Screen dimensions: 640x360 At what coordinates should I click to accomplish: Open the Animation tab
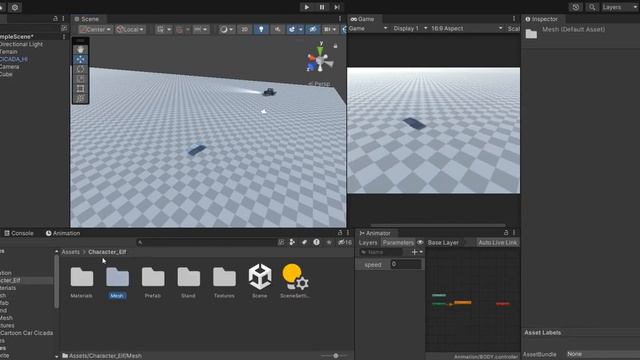click(63, 233)
